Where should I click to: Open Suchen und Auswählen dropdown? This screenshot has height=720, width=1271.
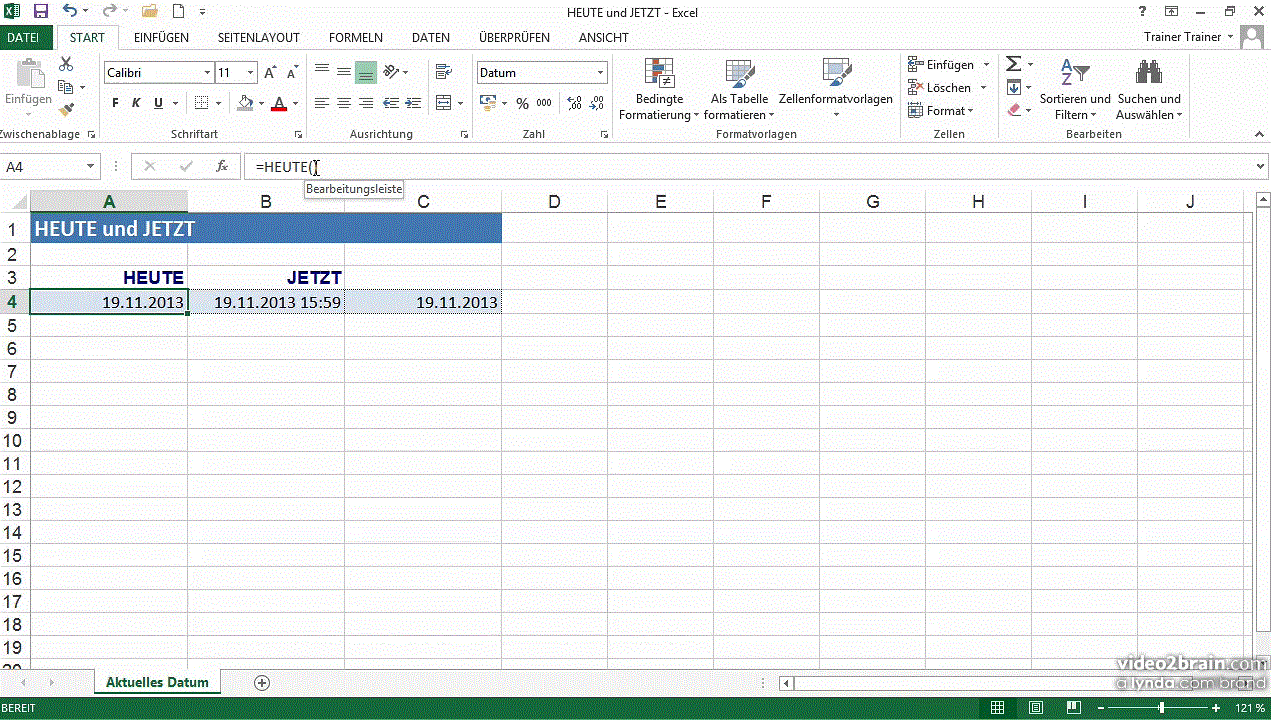(x=1149, y=90)
